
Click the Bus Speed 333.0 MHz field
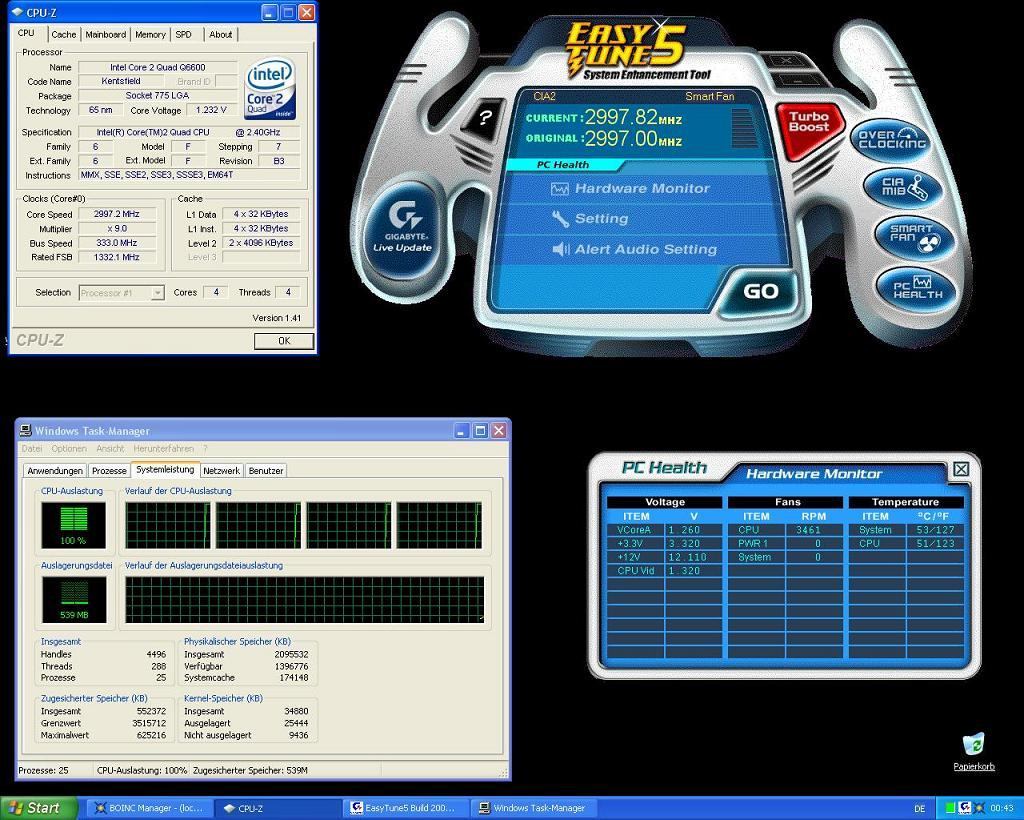[117, 243]
